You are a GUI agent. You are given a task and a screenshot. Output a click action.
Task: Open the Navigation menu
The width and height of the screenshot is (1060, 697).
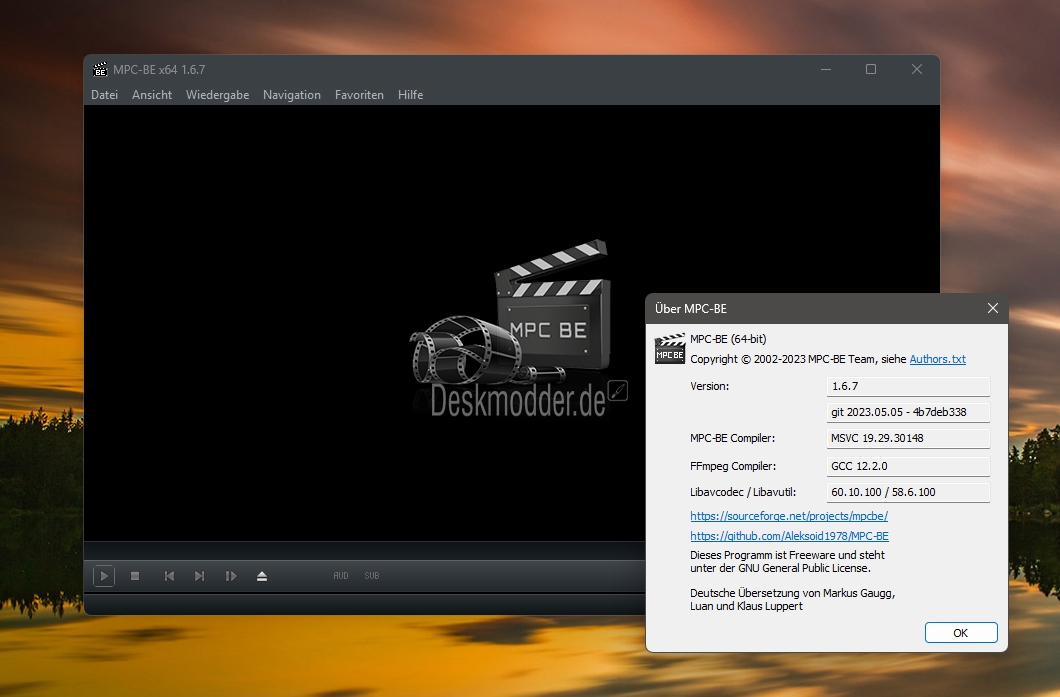pos(292,95)
